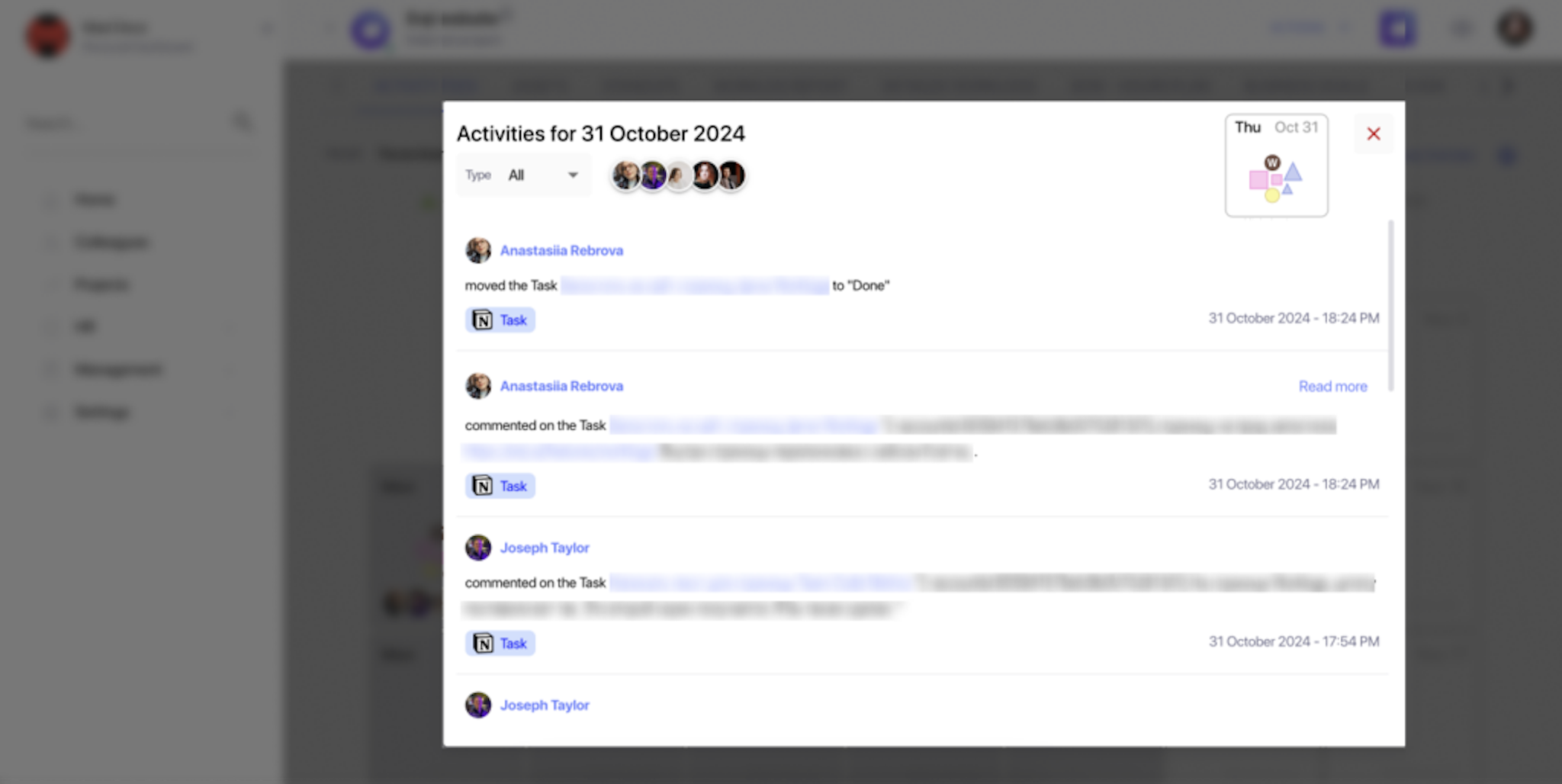The image size is (1562, 784).
Task: Click the Notion Task badge under Anastasiia's comment
Action: click(x=500, y=486)
